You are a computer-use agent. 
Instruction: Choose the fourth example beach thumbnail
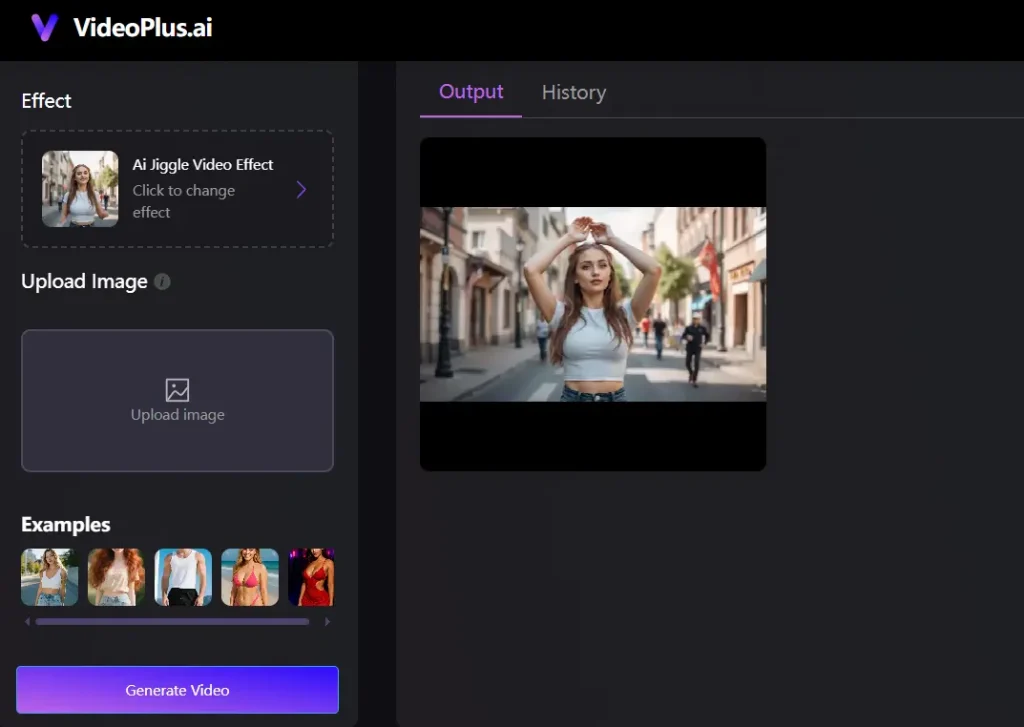coord(250,577)
